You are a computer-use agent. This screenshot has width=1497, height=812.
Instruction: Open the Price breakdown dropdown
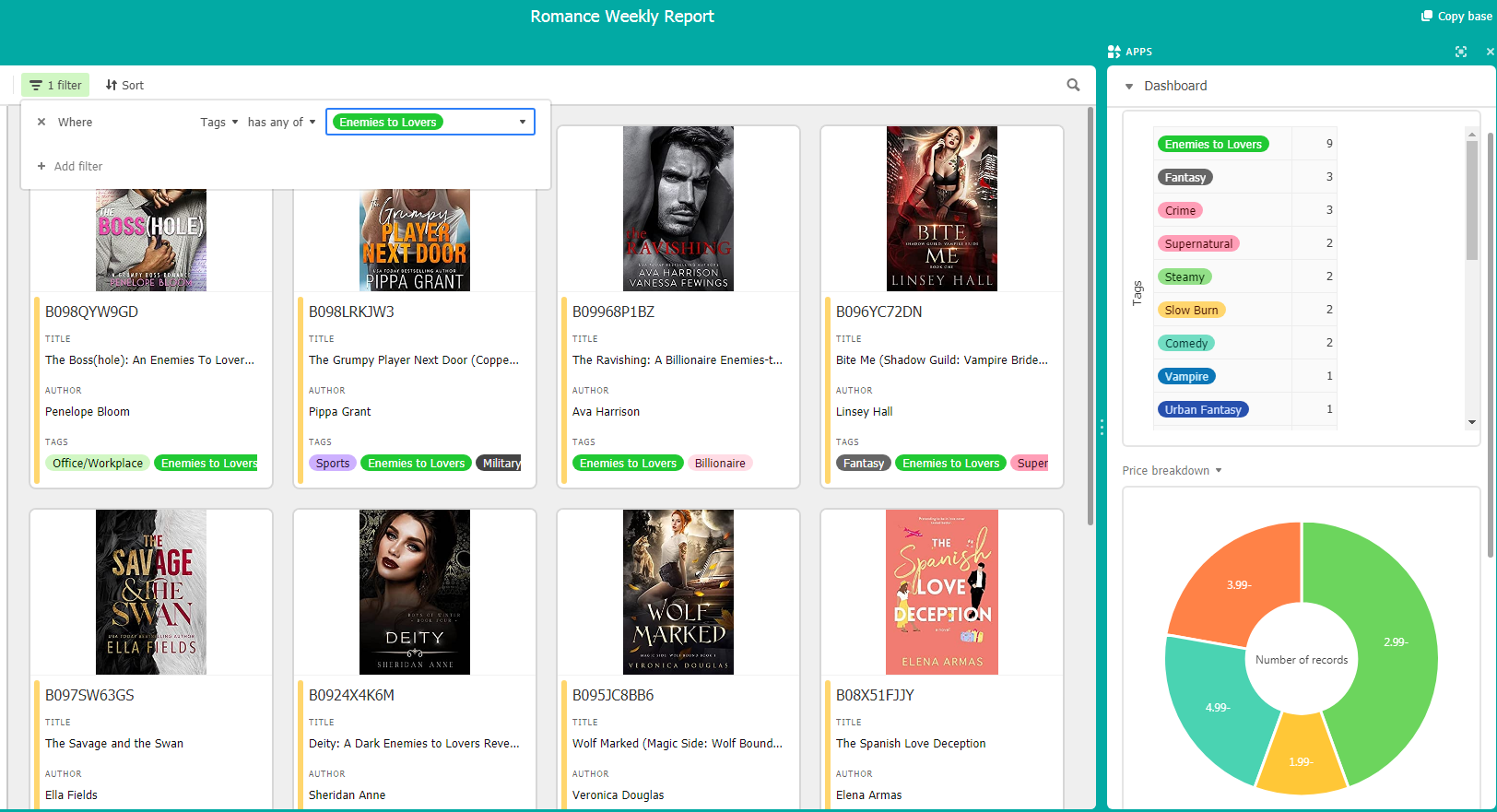coord(1172,470)
